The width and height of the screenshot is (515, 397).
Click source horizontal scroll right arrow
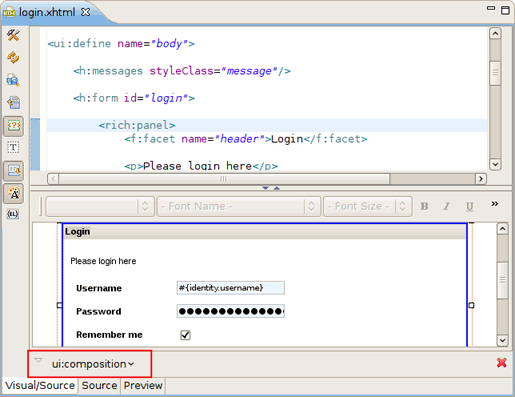click(x=481, y=179)
